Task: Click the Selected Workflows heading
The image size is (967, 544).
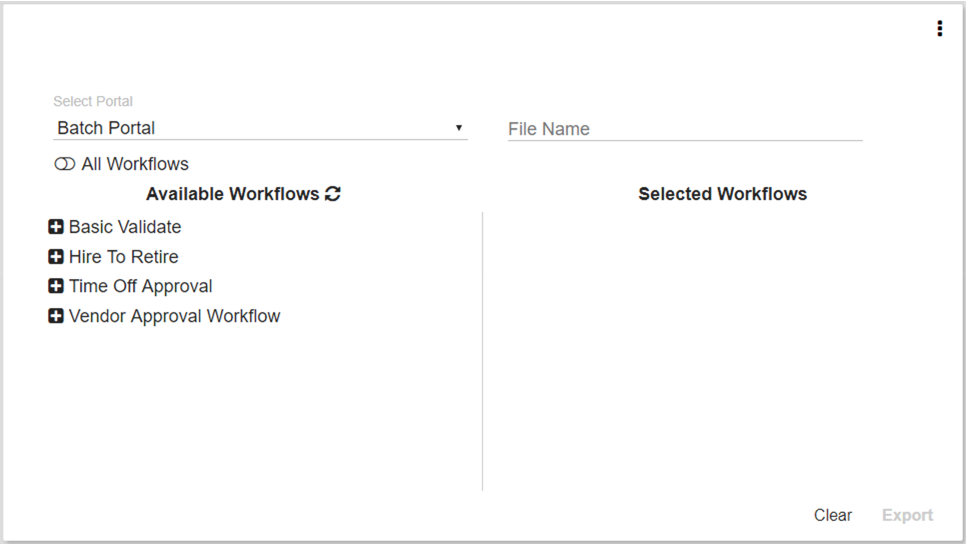Action: pos(722,194)
